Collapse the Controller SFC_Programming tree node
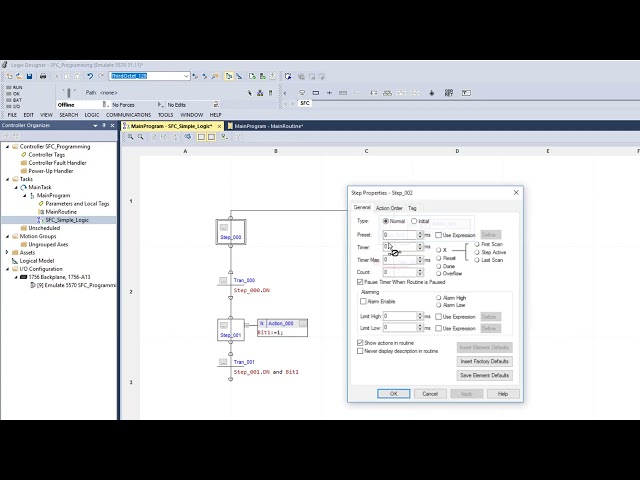 [7, 147]
